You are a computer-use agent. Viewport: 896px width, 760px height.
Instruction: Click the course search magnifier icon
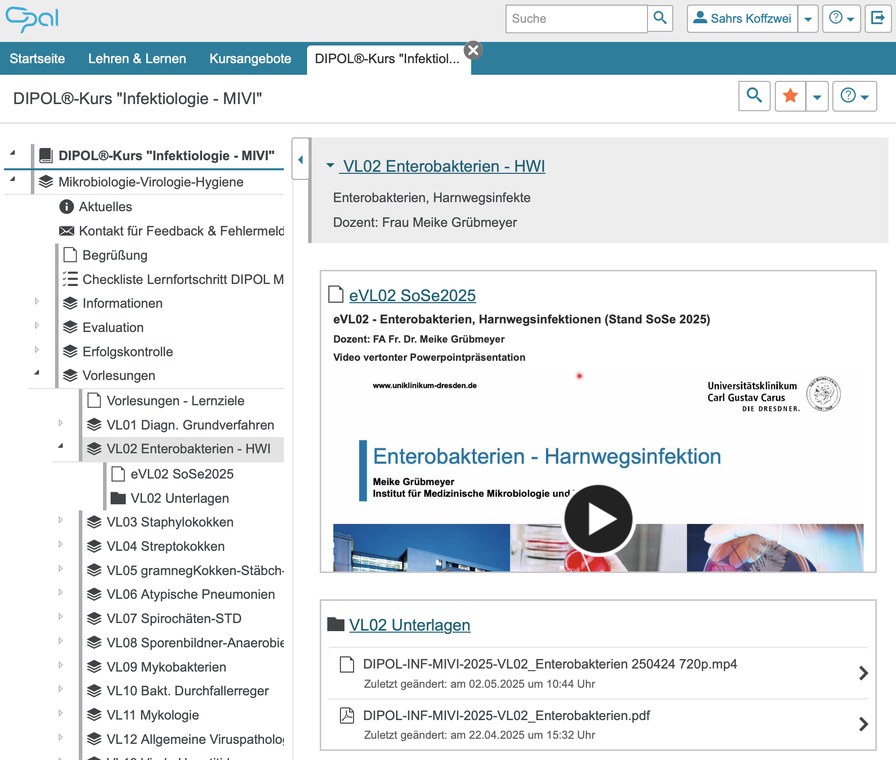click(754, 96)
